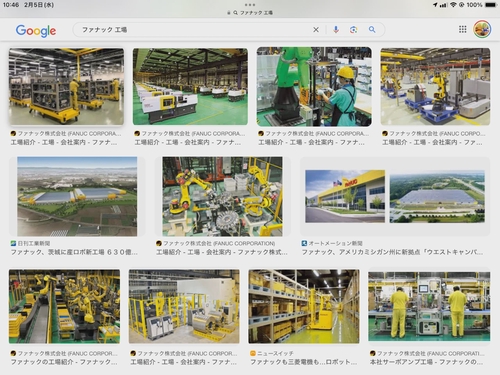The width and height of the screenshot is (500, 375).
Task: Start voice search with microphone icon
Action: tap(336, 30)
